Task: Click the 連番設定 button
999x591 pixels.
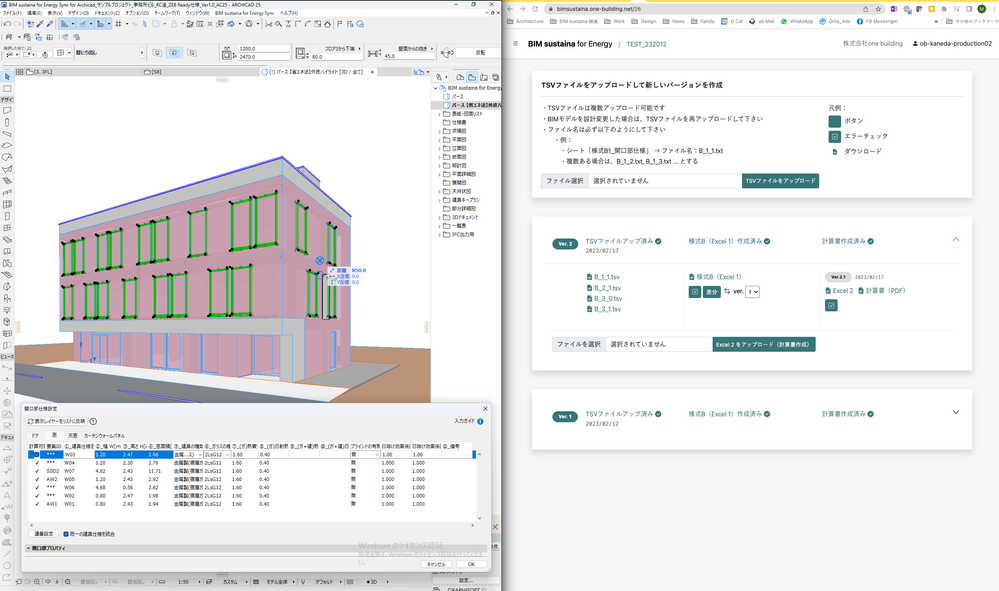Action: pyautogui.click(x=43, y=534)
